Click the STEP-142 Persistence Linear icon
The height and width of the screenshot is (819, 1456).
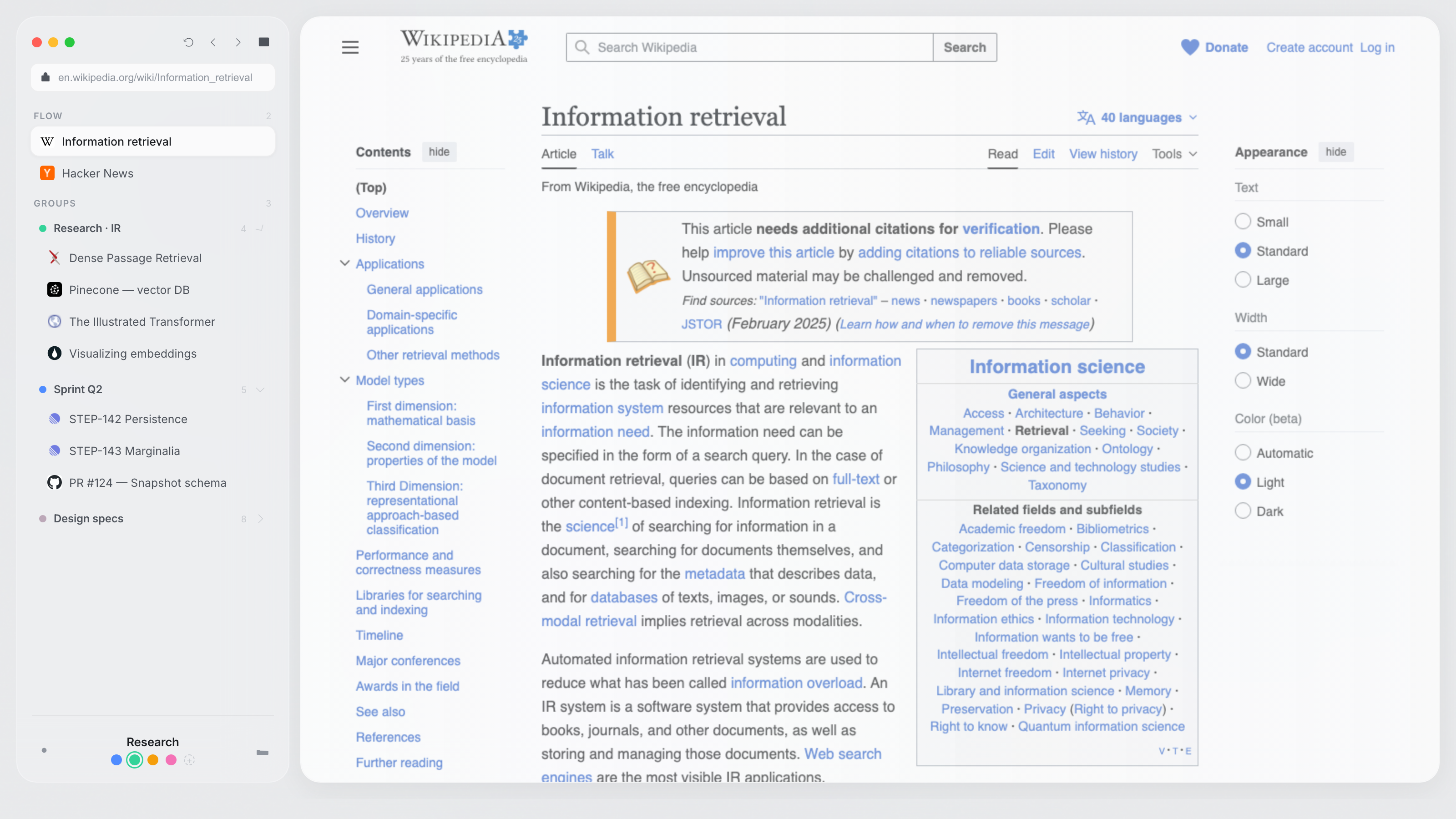54,419
